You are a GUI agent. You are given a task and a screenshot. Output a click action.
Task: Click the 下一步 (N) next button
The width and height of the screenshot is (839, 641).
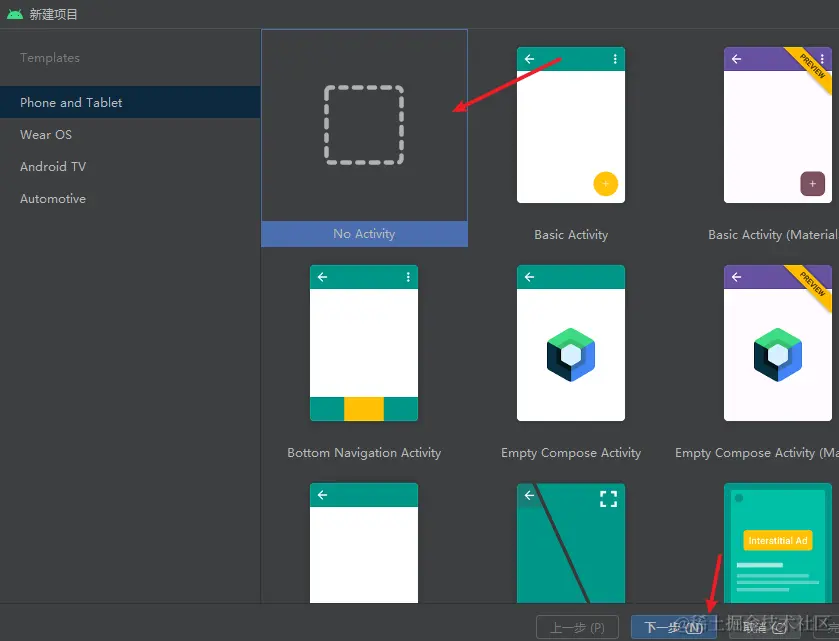click(x=673, y=627)
